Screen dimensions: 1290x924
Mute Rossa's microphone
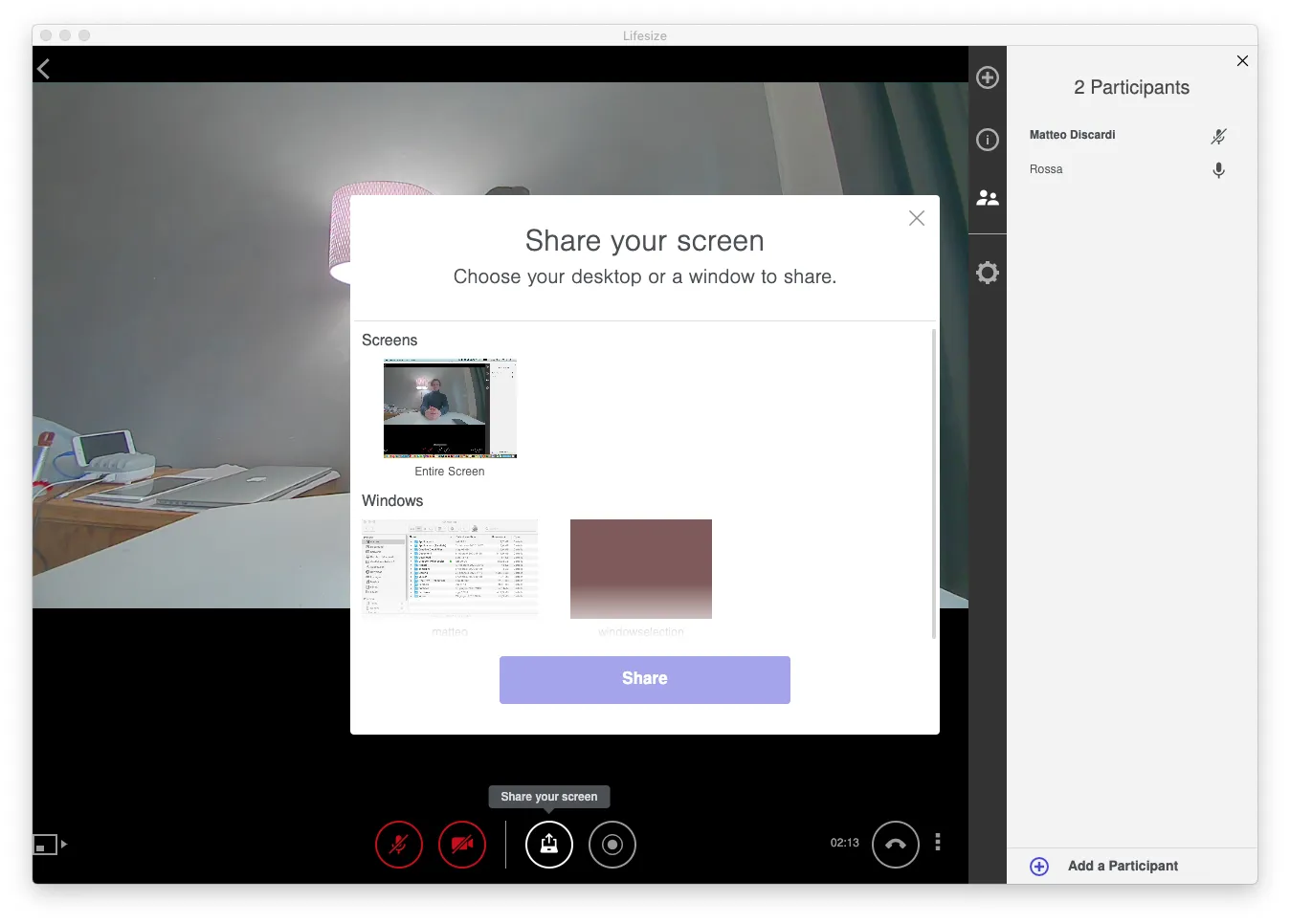pyautogui.click(x=1218, y=170)
